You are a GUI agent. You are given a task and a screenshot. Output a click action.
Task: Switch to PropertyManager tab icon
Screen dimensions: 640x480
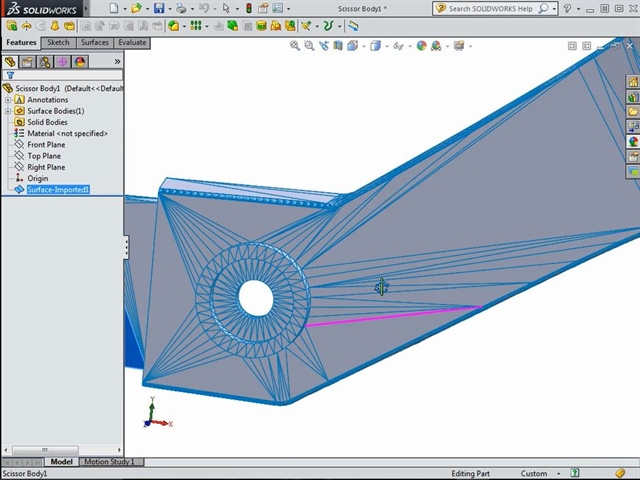(x=27, y=62)
